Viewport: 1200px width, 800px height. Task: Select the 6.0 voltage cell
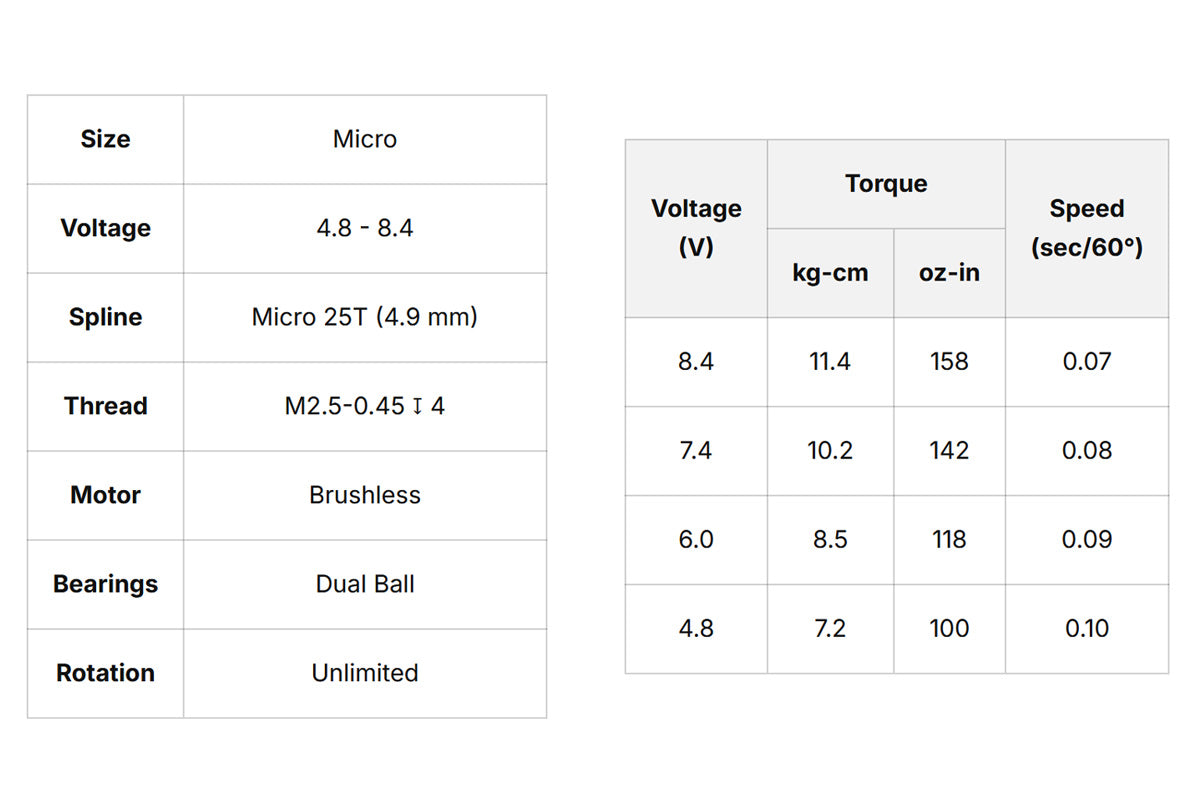point(696,540)
